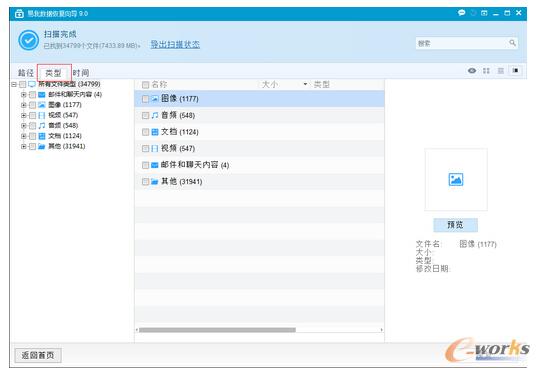Click the search magnifier icon

(x=512, y=43)
